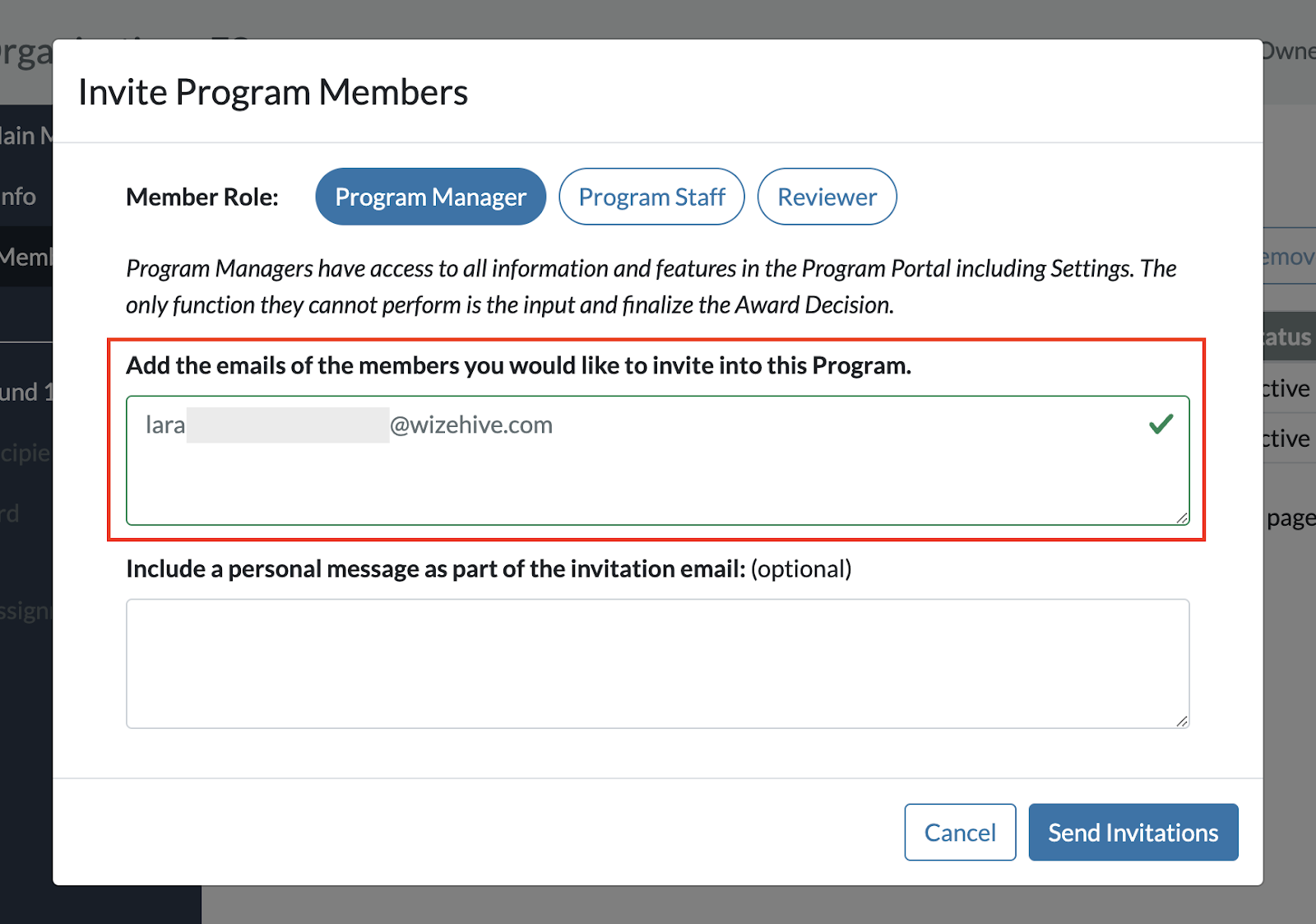The height and width of the screenshot is (924, 1316).
Task: Select the lara email address entry
Action: pyautogui.click(x=345, y=424)
